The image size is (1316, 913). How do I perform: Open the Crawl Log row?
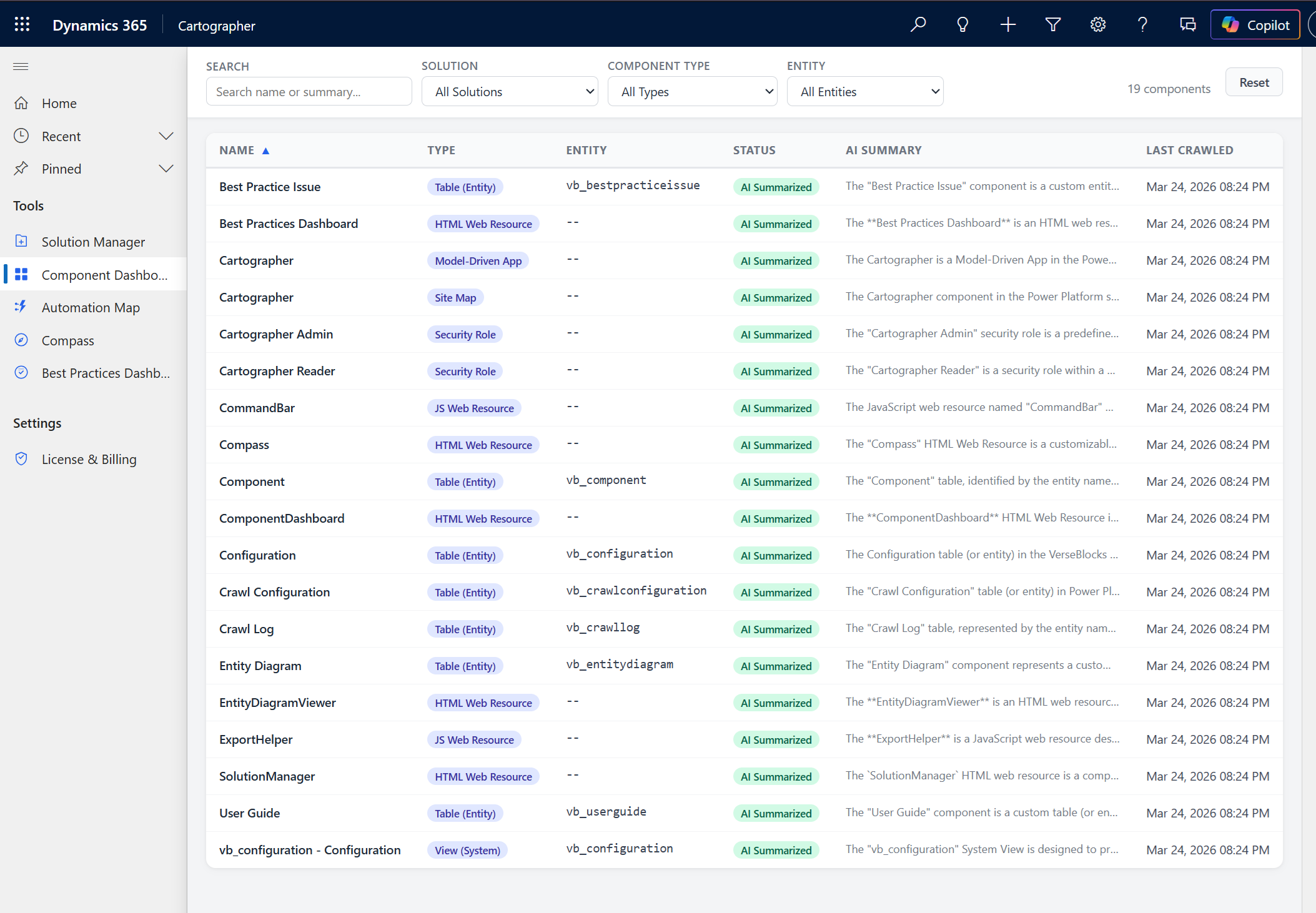tap(744, 629)
